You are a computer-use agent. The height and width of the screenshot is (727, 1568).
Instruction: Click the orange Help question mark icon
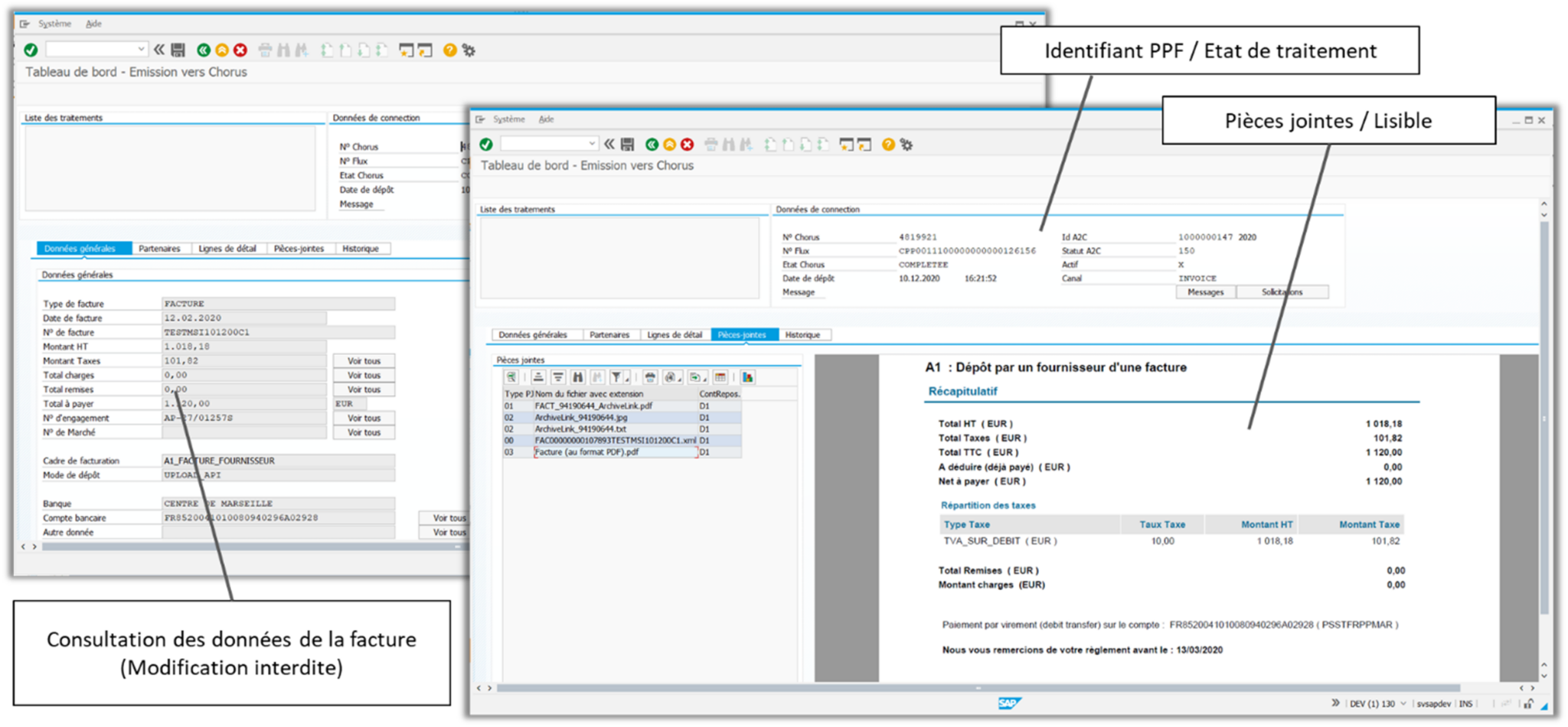pyautogui.click(x=888, y=145)
